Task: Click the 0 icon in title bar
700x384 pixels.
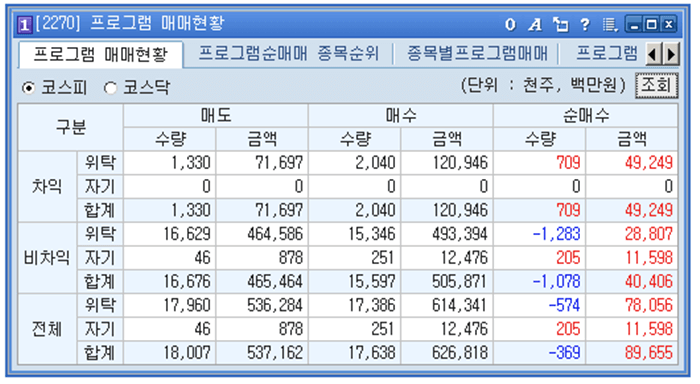Action: pyautogui.click(x=510, y=25)
